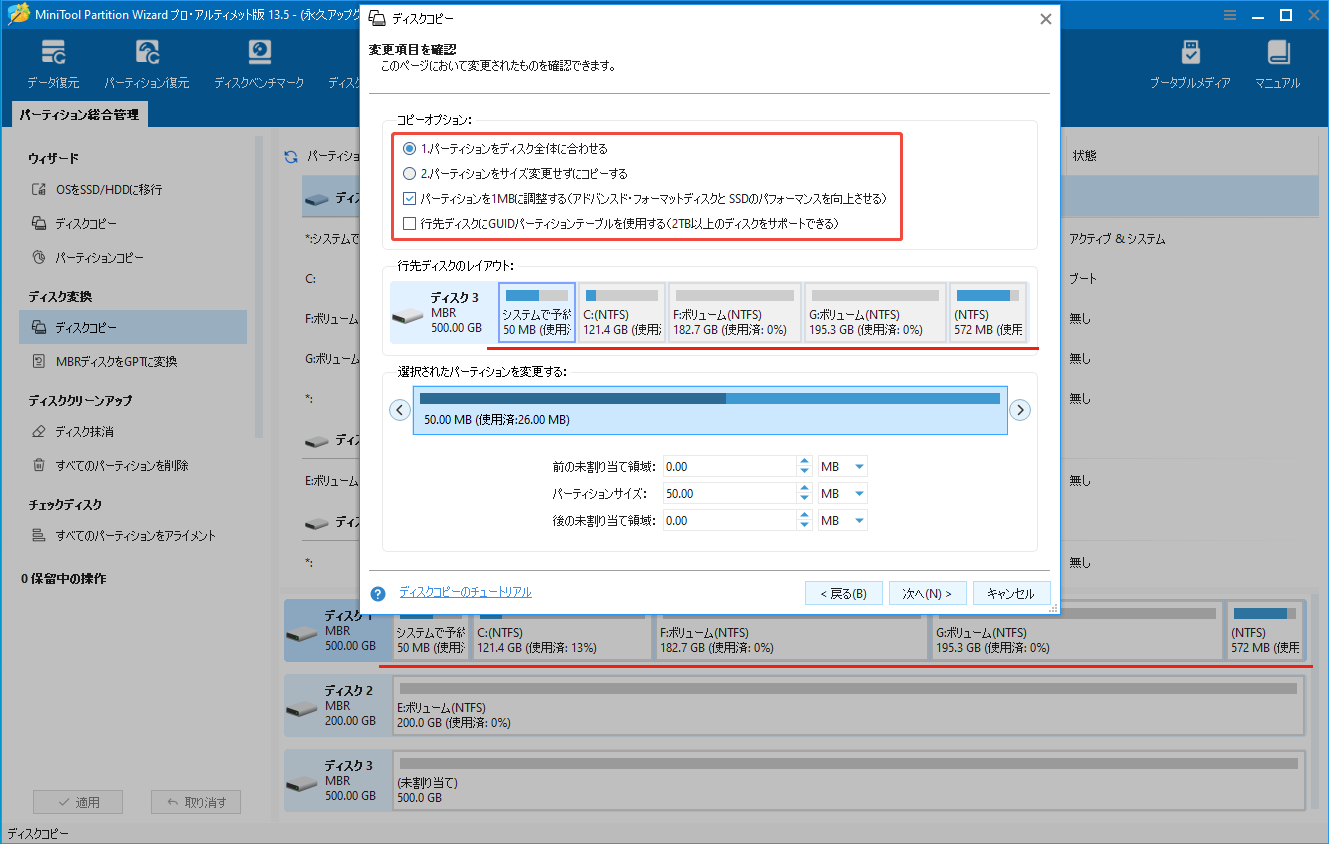Open the ディスクコピーのチュートリアル link
Screen dimensions: 1329x844
466,592
